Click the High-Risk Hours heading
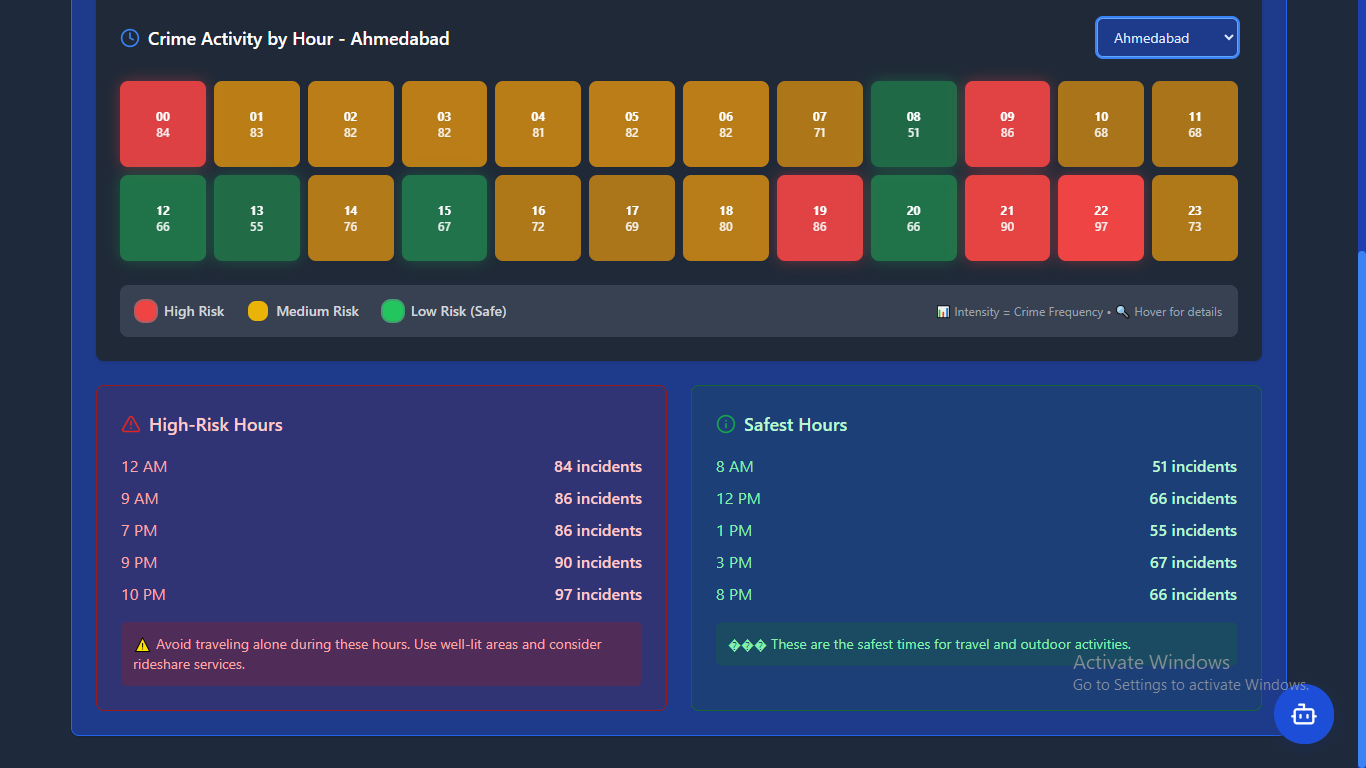 (216, 425)
